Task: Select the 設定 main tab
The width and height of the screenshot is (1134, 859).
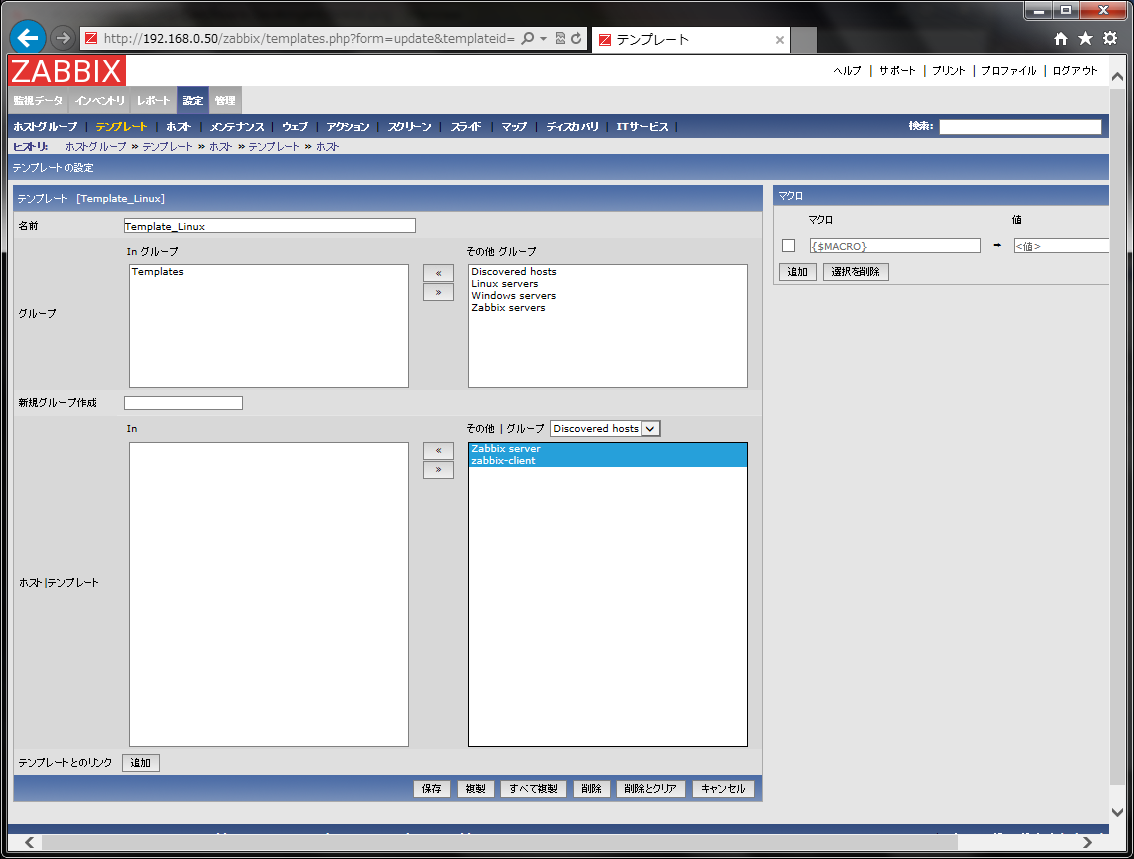Action: [193, 101]
